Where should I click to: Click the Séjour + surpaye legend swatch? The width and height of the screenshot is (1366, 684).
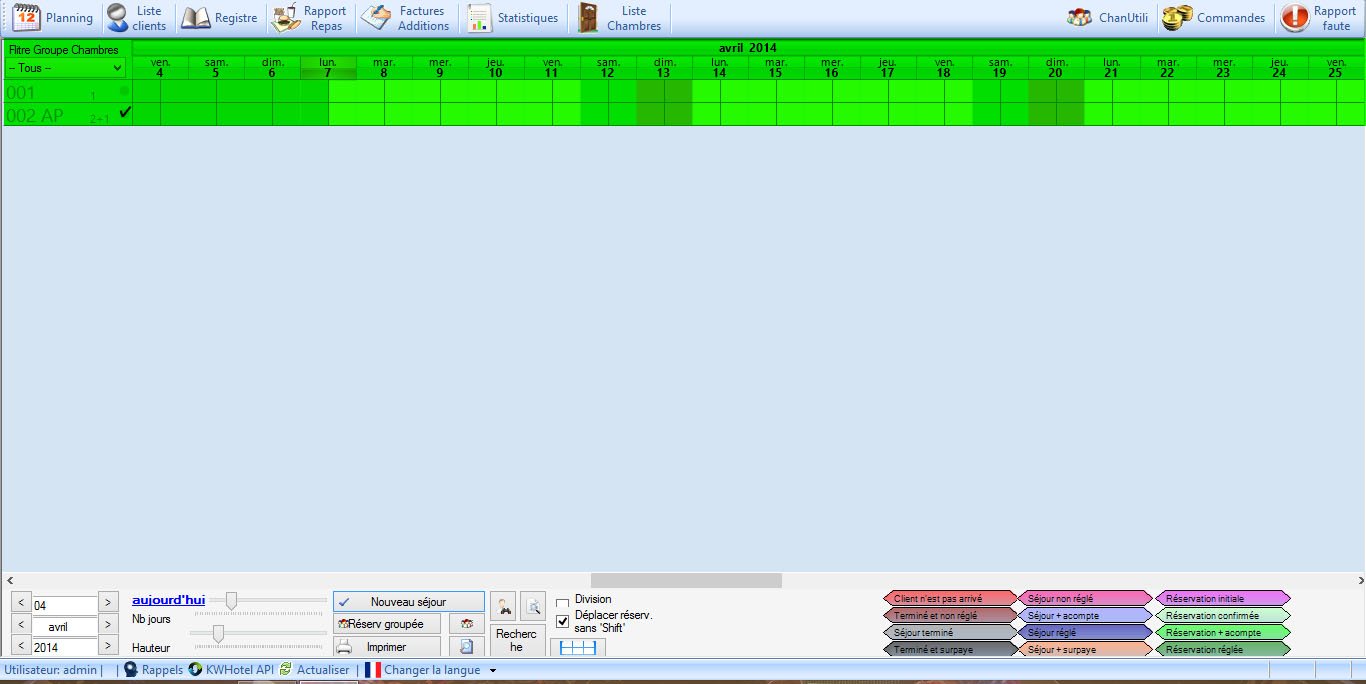tap(1086, 650)
